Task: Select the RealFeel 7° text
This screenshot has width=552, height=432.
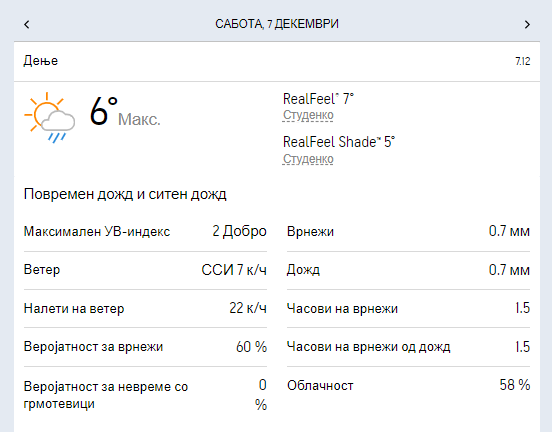Action: (x=318, y=99)
